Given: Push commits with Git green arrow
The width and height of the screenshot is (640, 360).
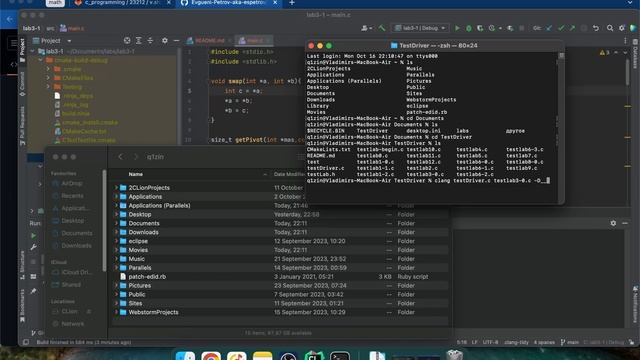Looking at the screenshot, I should (x=572, y=28).
